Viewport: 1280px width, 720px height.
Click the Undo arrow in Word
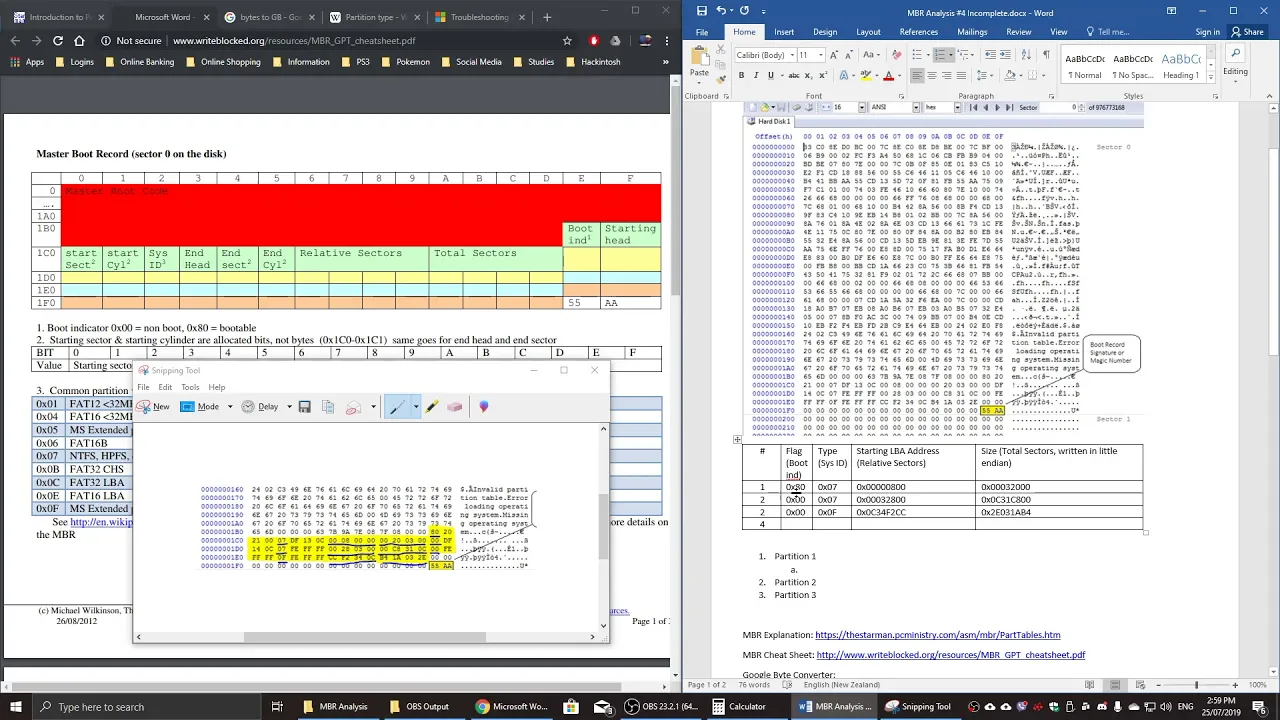722,11
